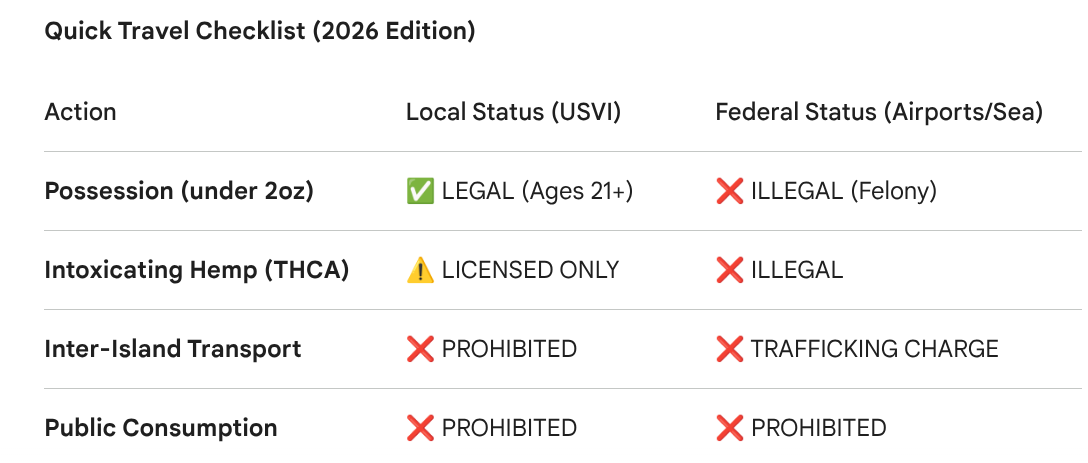Click the Local Status (USVI) column header
Screen dimensions: 1088x463
point(513,112)
